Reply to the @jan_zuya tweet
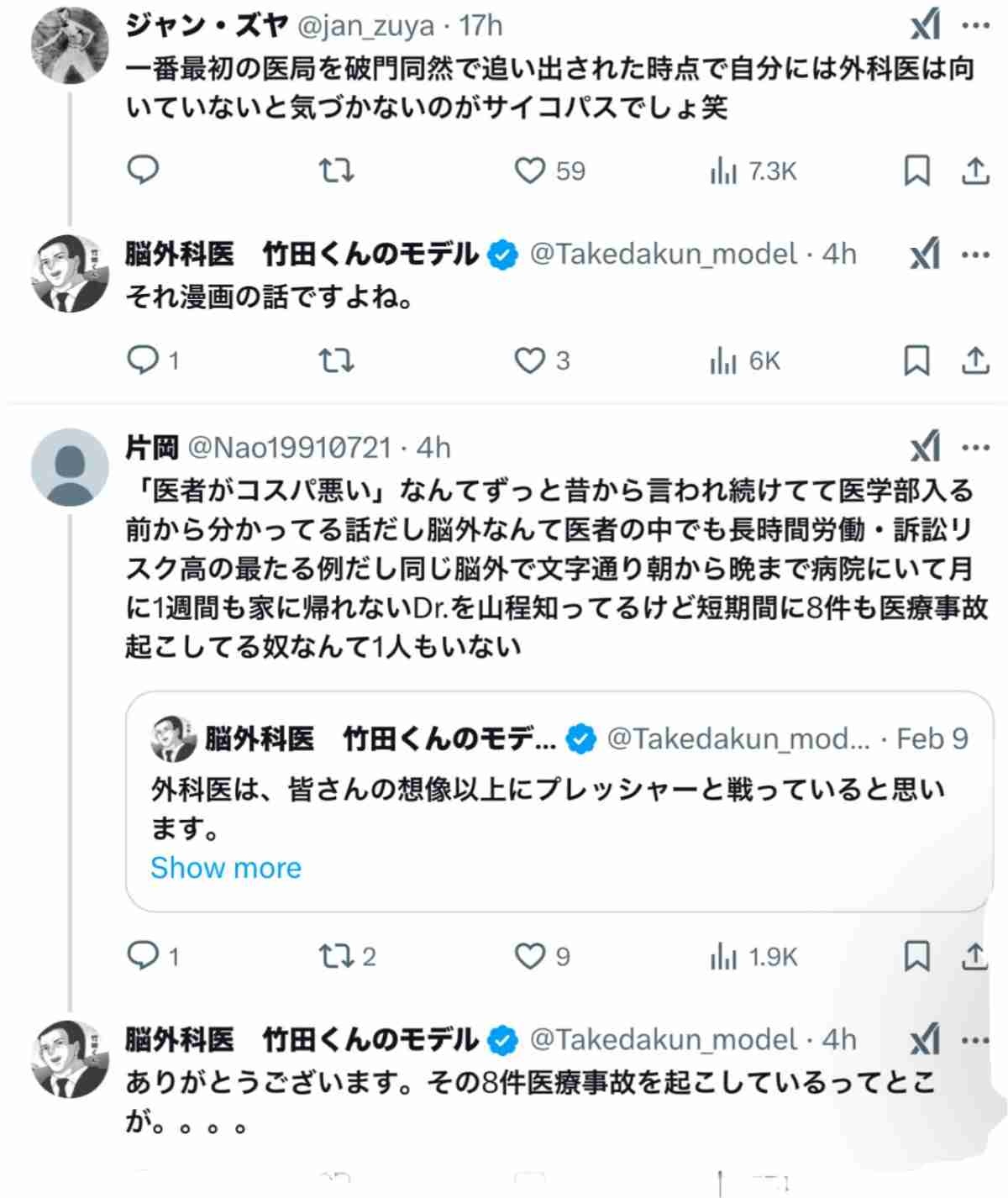The width and height of the screenshot is (1008, 1198). (143, 171)
